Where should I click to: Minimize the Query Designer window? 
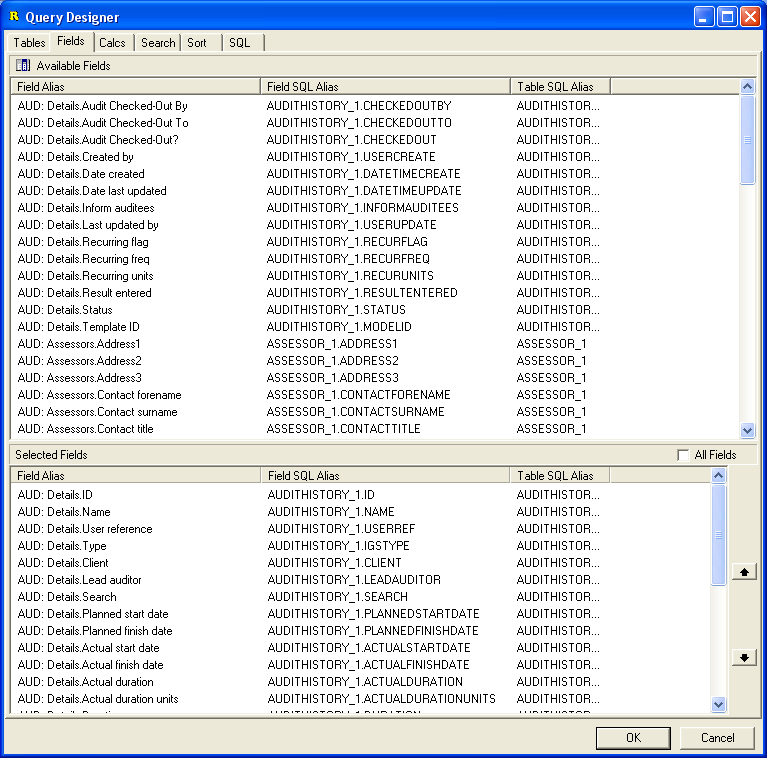coord(704,17)
